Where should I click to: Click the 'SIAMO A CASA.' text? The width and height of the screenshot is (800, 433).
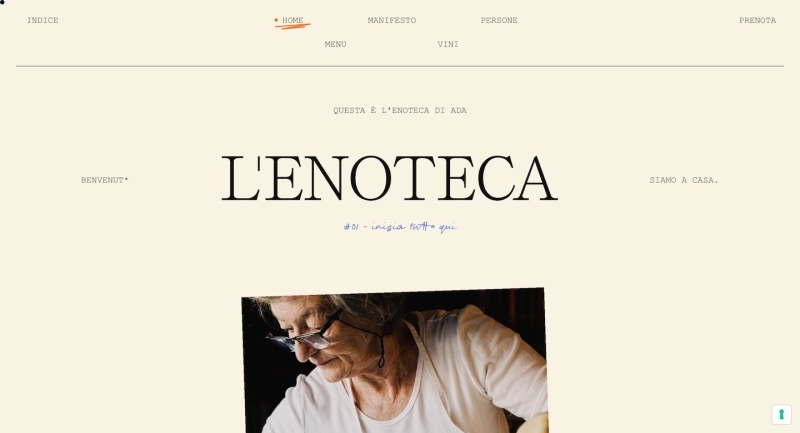[x=684, y=180]
